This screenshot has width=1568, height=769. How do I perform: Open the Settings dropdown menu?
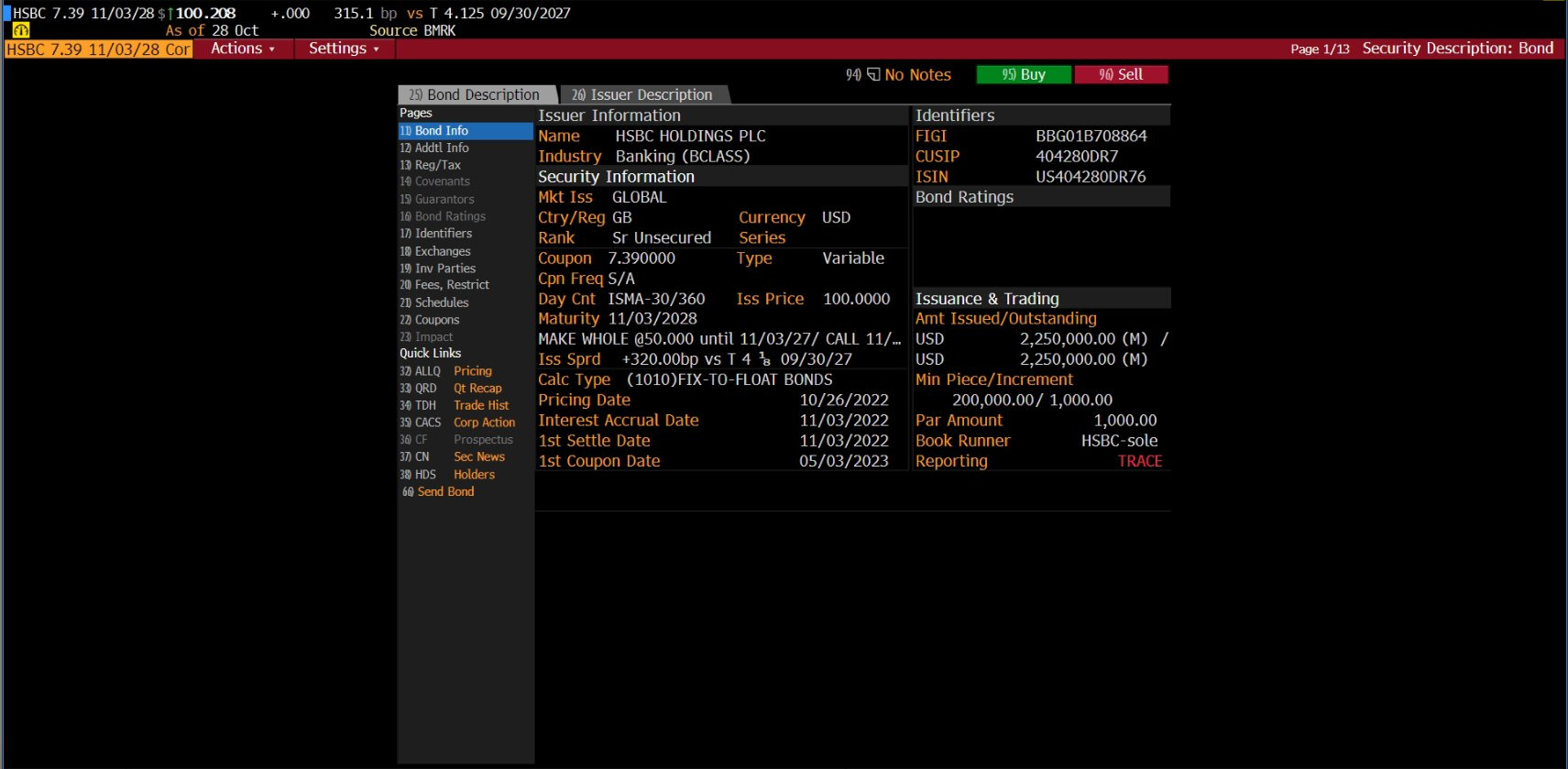(x=344, y=49)
